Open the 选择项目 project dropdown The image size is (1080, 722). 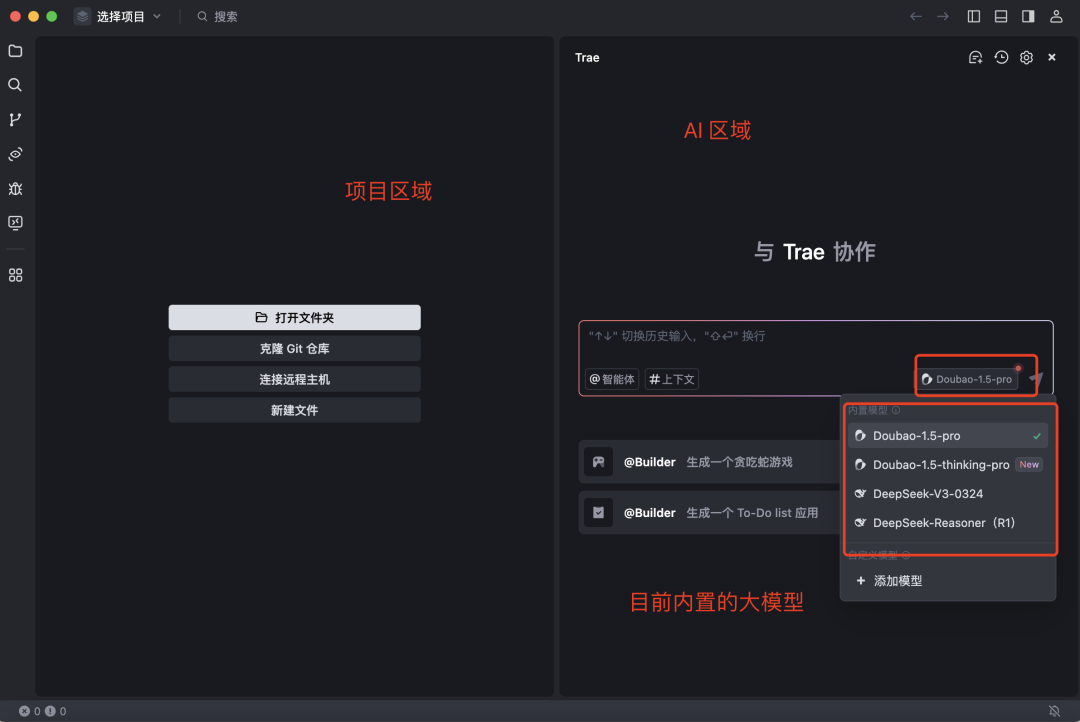click(x=118, y=17)
